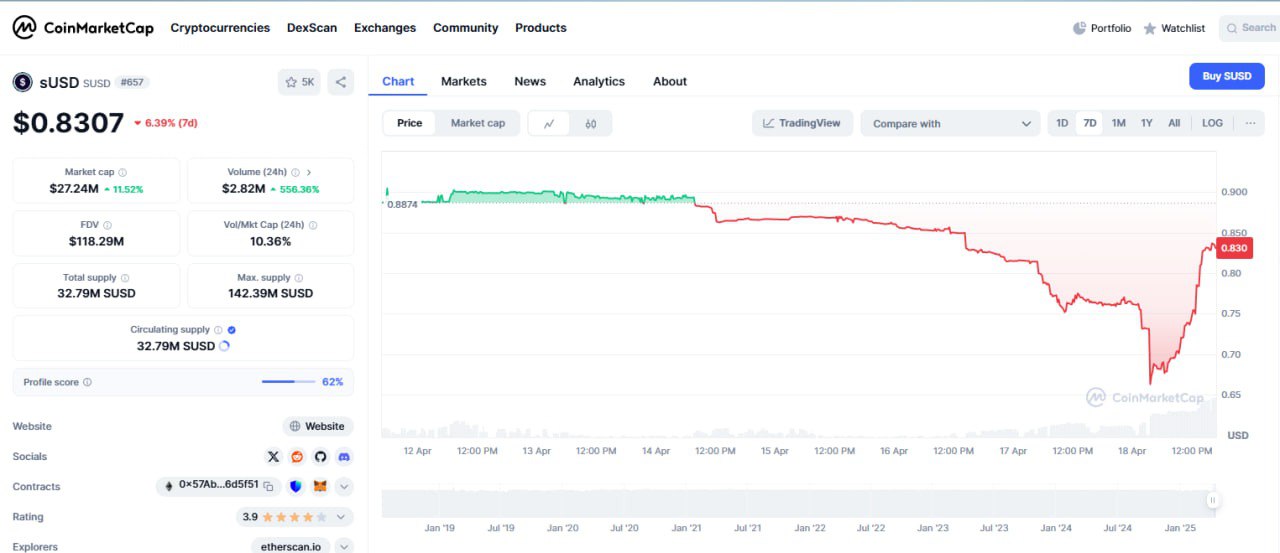Image resolution: width=1280 pixels, height=553 pixels.
Task: Click the $118.29M FDV value
Action: [x=97, y=241]
